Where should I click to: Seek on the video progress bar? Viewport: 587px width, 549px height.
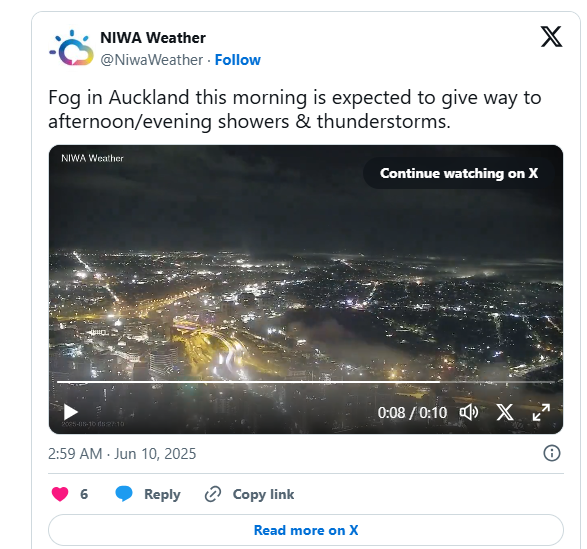point(305,382)
